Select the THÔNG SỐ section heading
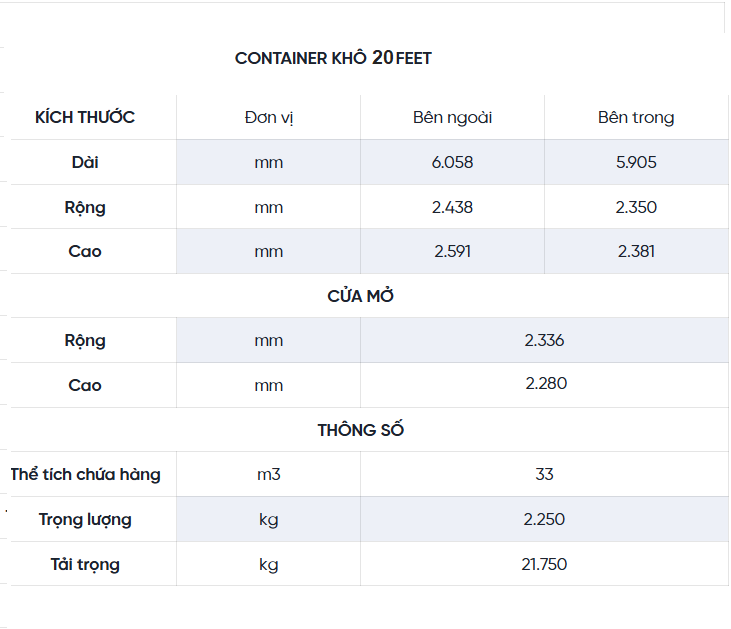 361,430
